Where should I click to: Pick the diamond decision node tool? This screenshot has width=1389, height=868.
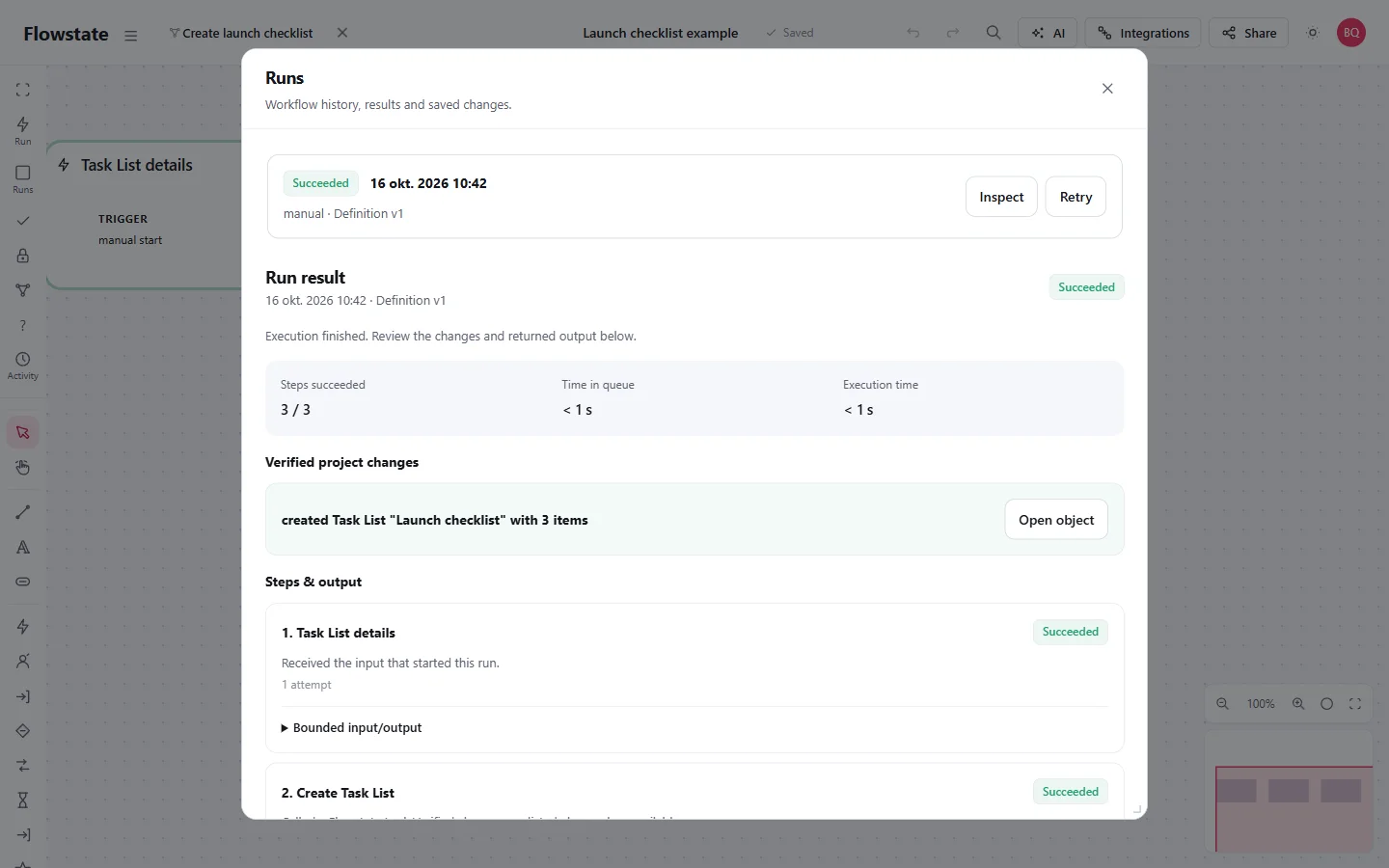[x=23, y=731]
